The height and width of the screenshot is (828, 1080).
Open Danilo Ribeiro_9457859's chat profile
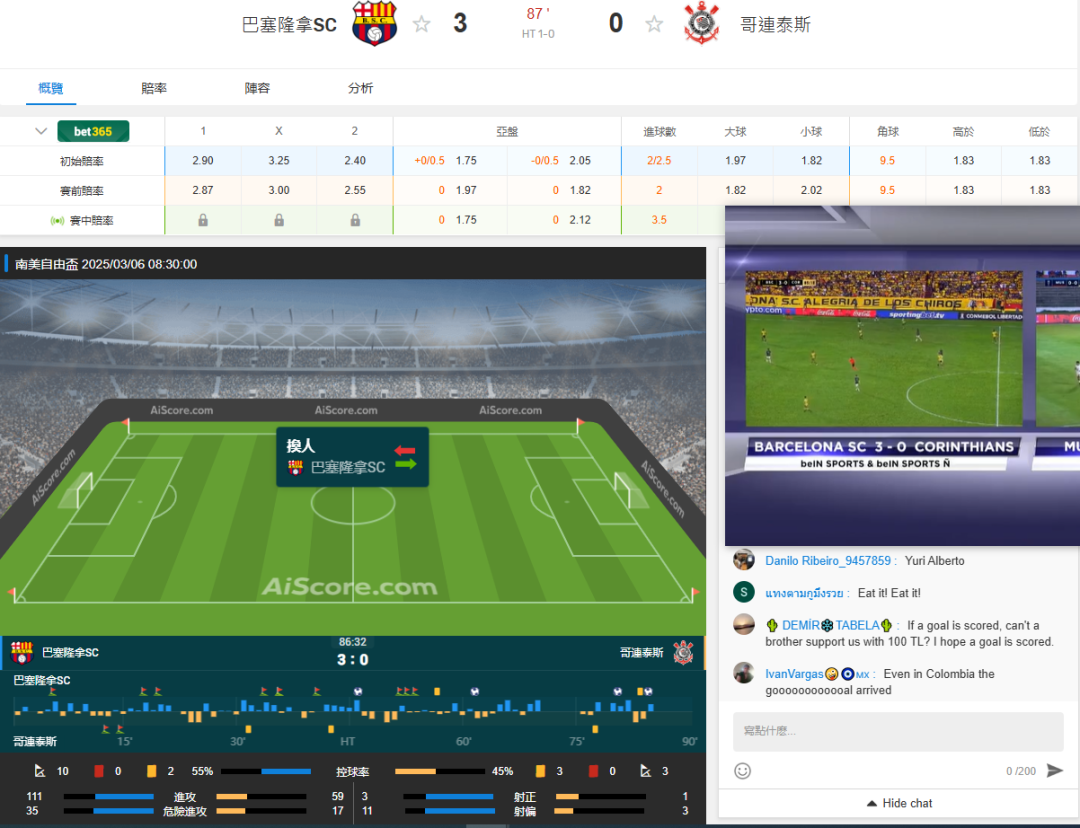[827, 561]
